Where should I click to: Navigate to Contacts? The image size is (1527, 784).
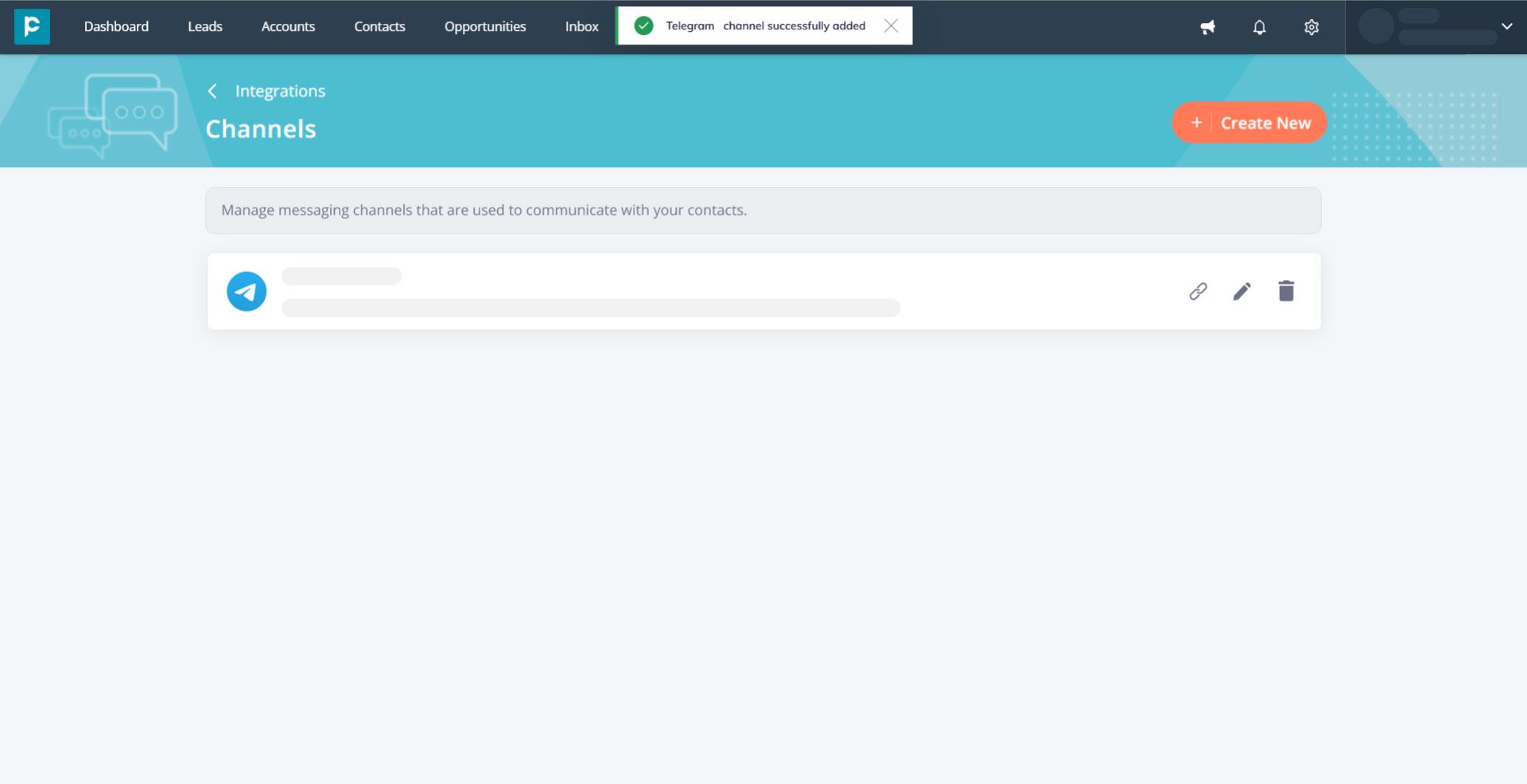coord(379,26)
